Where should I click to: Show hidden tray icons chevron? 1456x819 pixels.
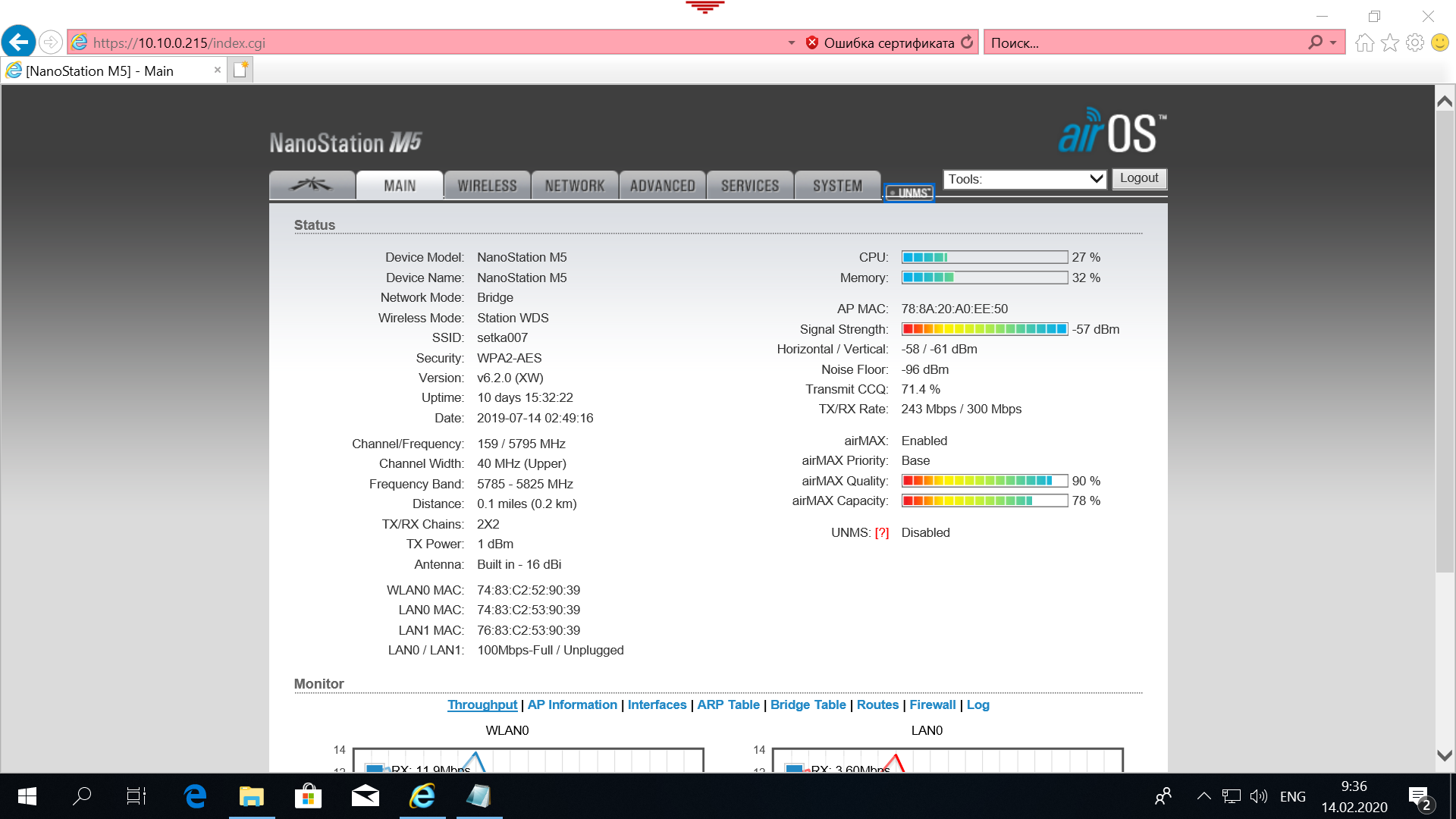[x=1203, y=796]
